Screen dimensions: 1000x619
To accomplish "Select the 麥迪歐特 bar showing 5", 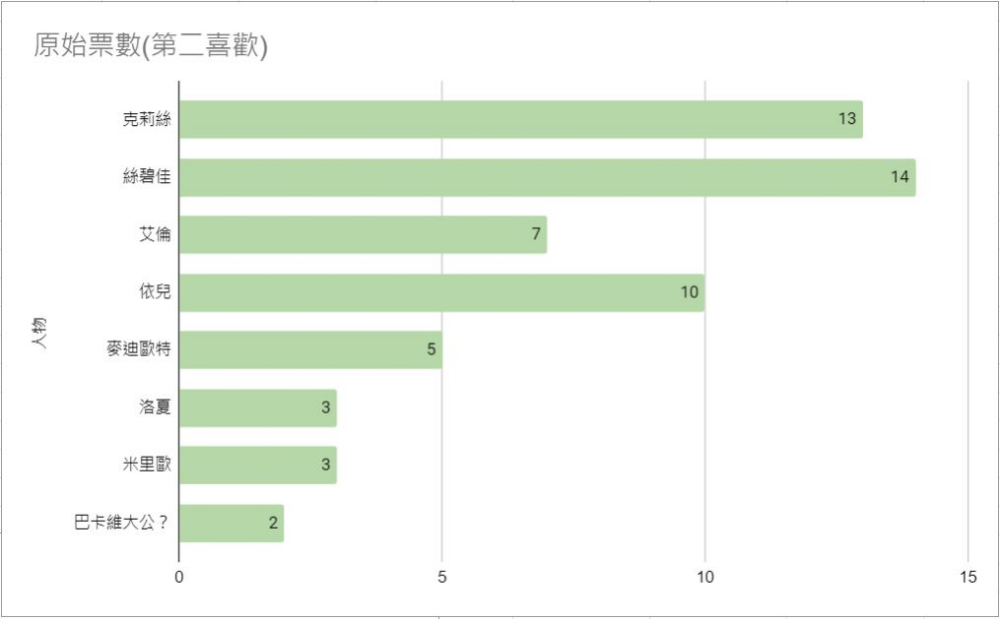I will pyautogui.click(x=311, y=350).
